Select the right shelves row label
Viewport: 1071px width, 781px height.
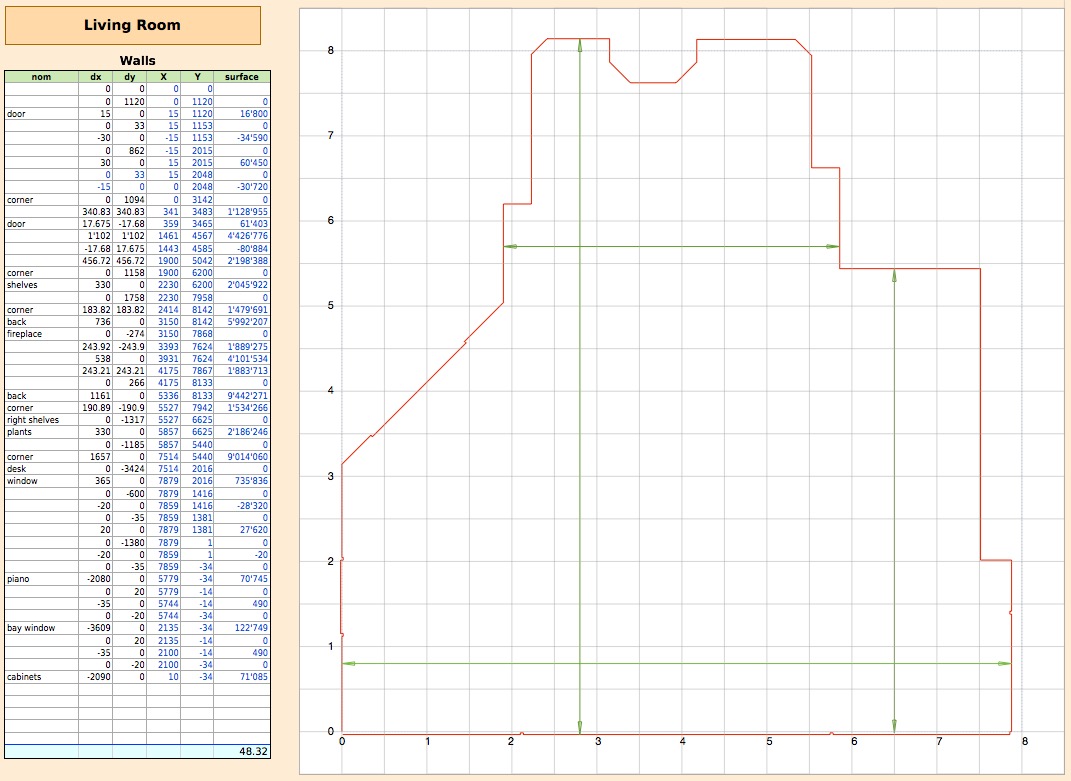point(33,420)
